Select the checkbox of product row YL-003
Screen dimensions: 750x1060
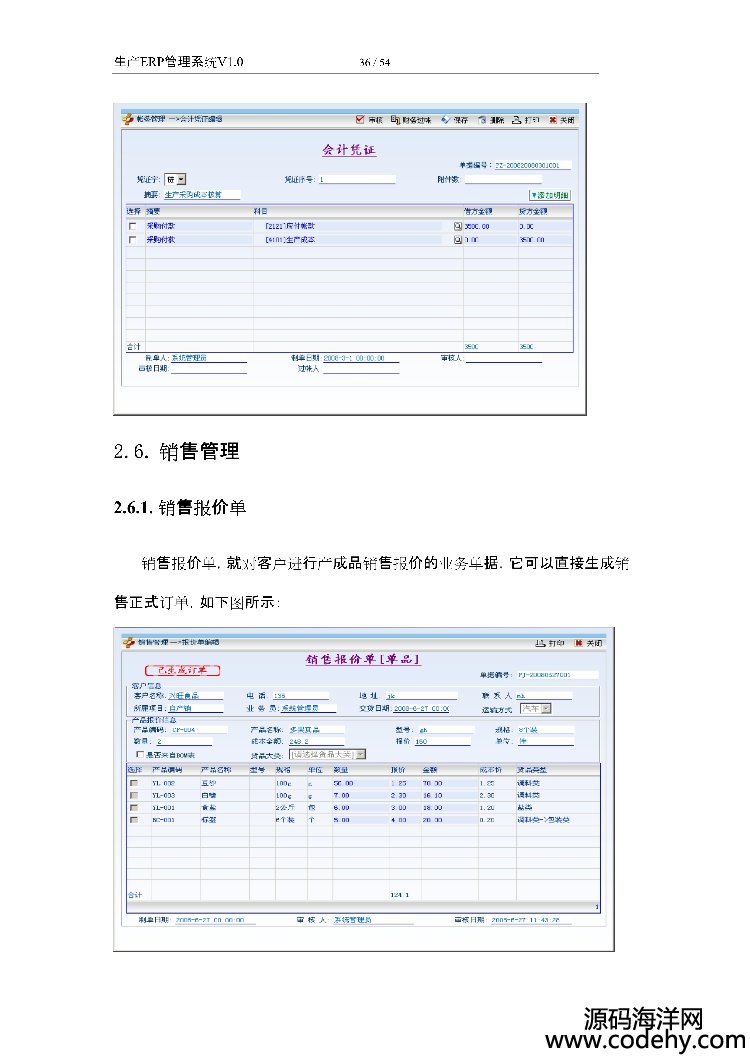click(134, 796)
